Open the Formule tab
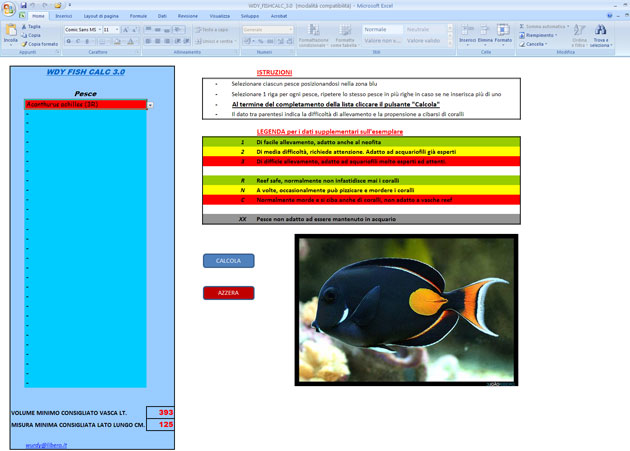Screen dimensions: 630x451 pos(138,16)
